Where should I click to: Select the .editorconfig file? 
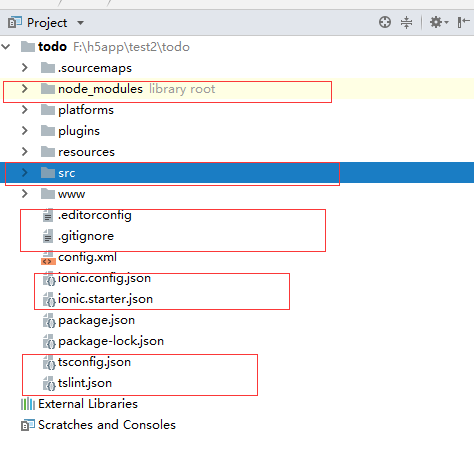[95, 215]
